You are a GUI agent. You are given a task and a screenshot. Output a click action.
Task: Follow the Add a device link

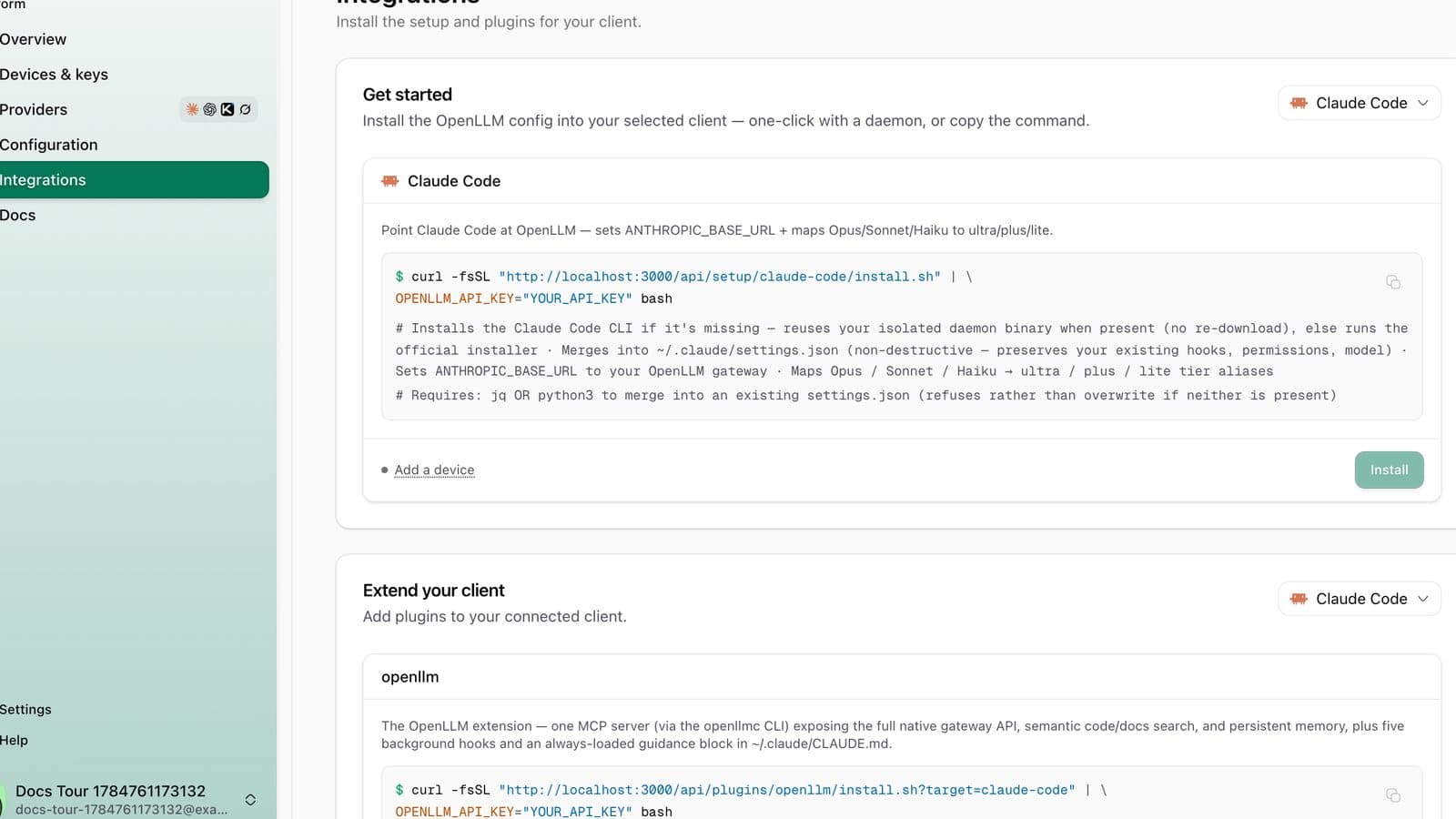[434, 470]
